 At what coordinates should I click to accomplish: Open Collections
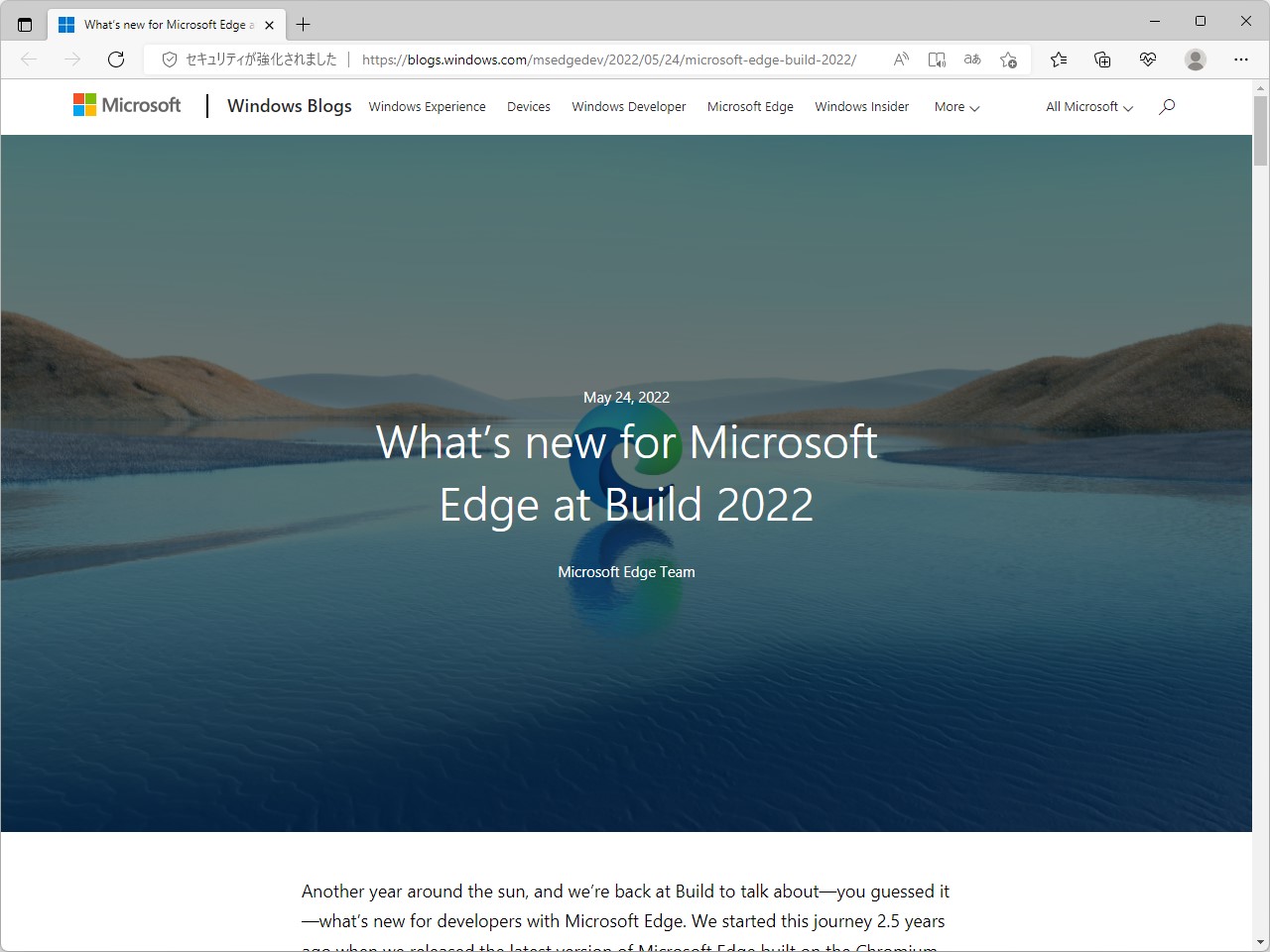click(x=1102, y=59)
